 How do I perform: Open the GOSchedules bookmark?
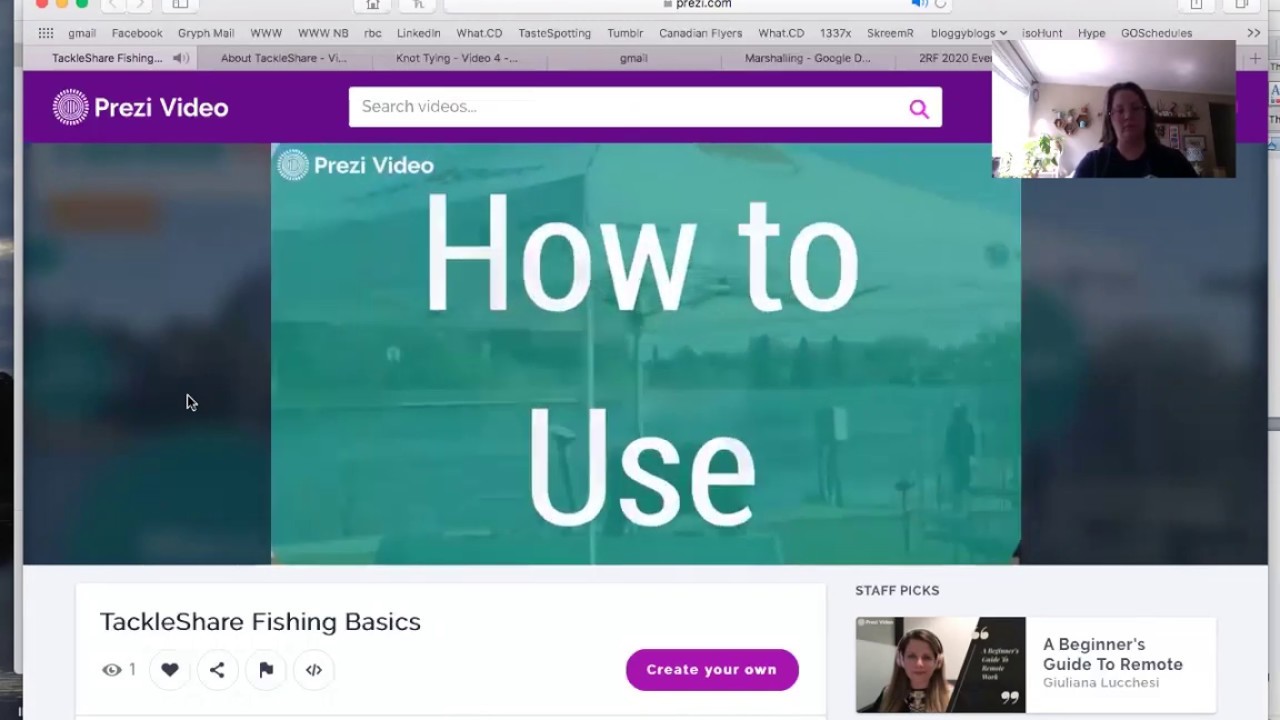[x=1157, y=33]
